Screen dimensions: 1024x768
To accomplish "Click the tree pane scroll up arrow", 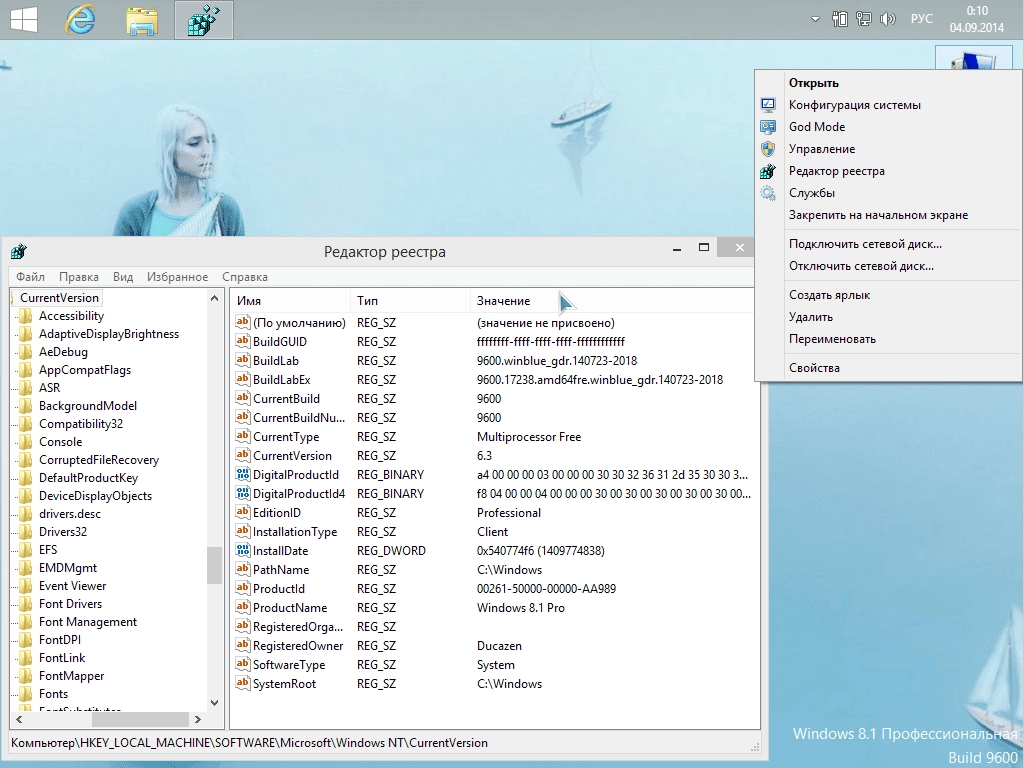I will point(214,298).
